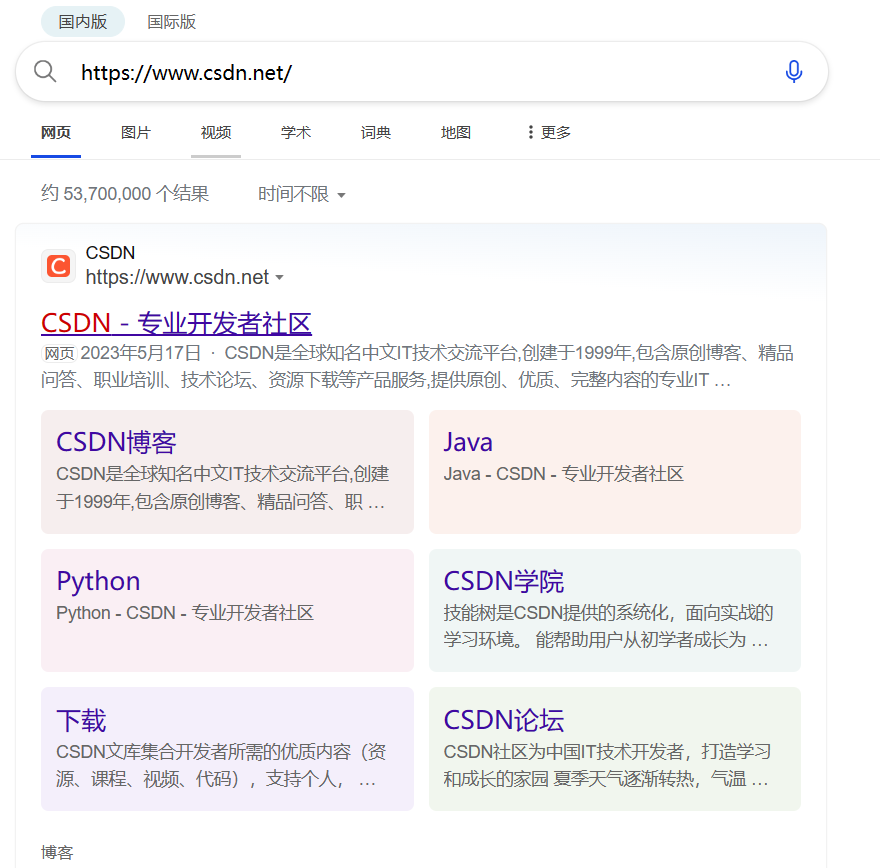Switch to 国内版 search mode
The width and height of the screenshot is (880, 868).
83,22
